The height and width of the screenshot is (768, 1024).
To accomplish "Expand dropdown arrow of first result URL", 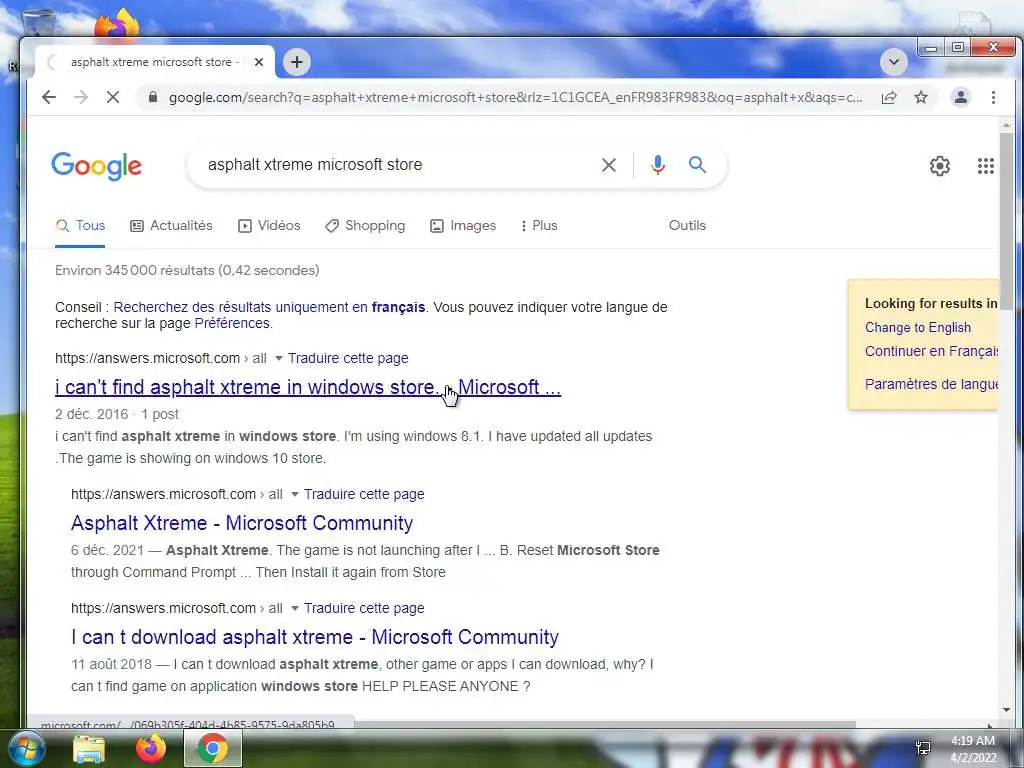I will coord(279,358).
